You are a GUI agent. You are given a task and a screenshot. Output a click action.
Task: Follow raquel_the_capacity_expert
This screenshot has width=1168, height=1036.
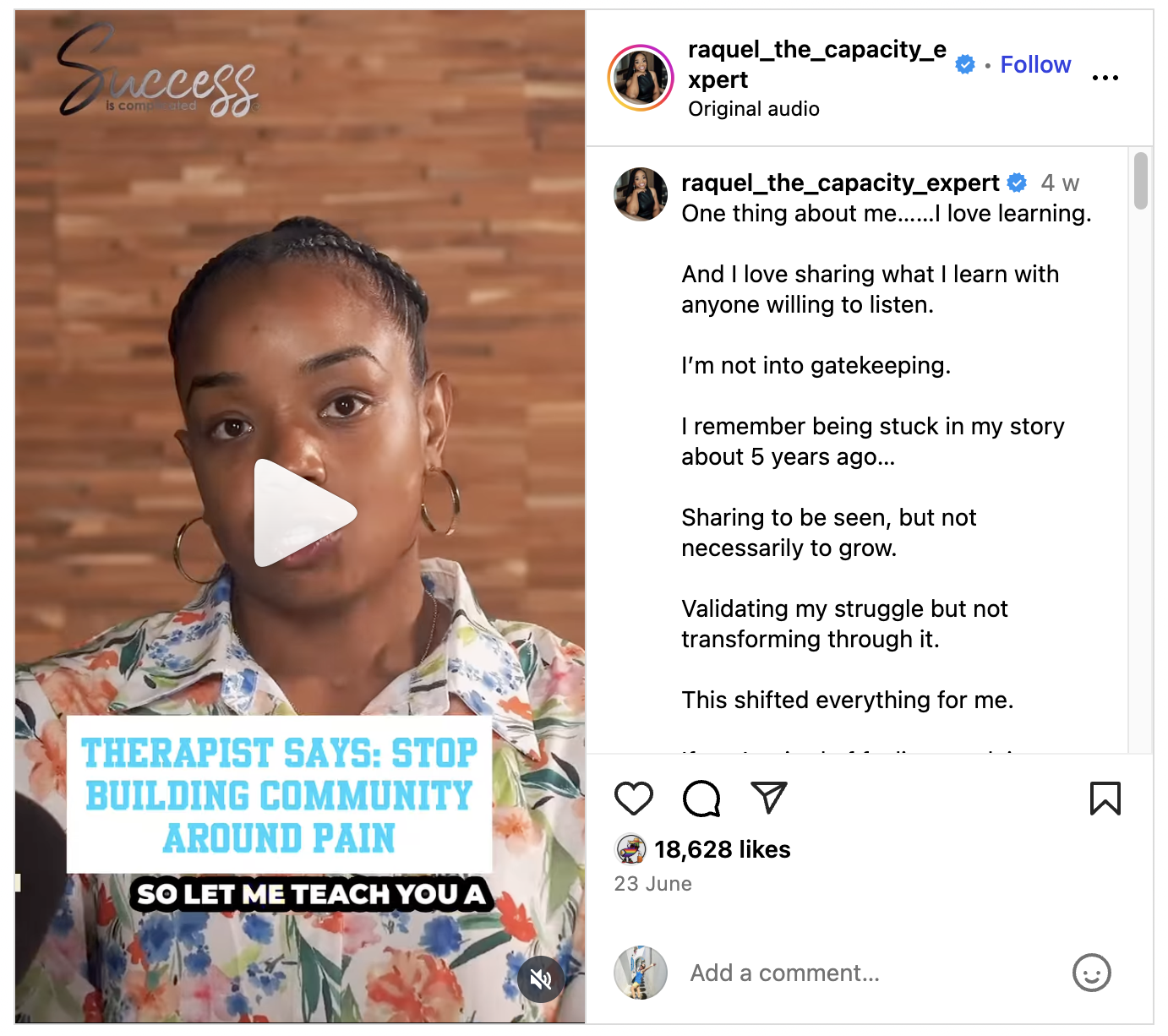pyautogui.click(x=1035, y=64)
